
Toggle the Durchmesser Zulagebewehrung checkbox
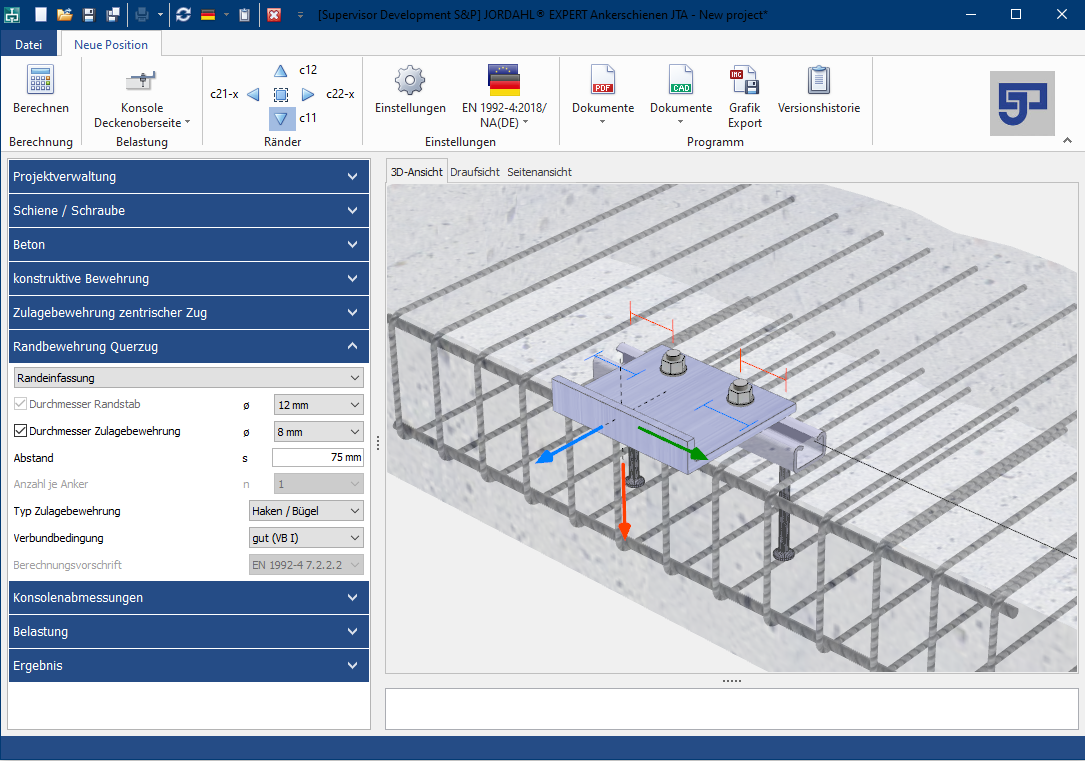pyautogui.click(x=21, y=430)
